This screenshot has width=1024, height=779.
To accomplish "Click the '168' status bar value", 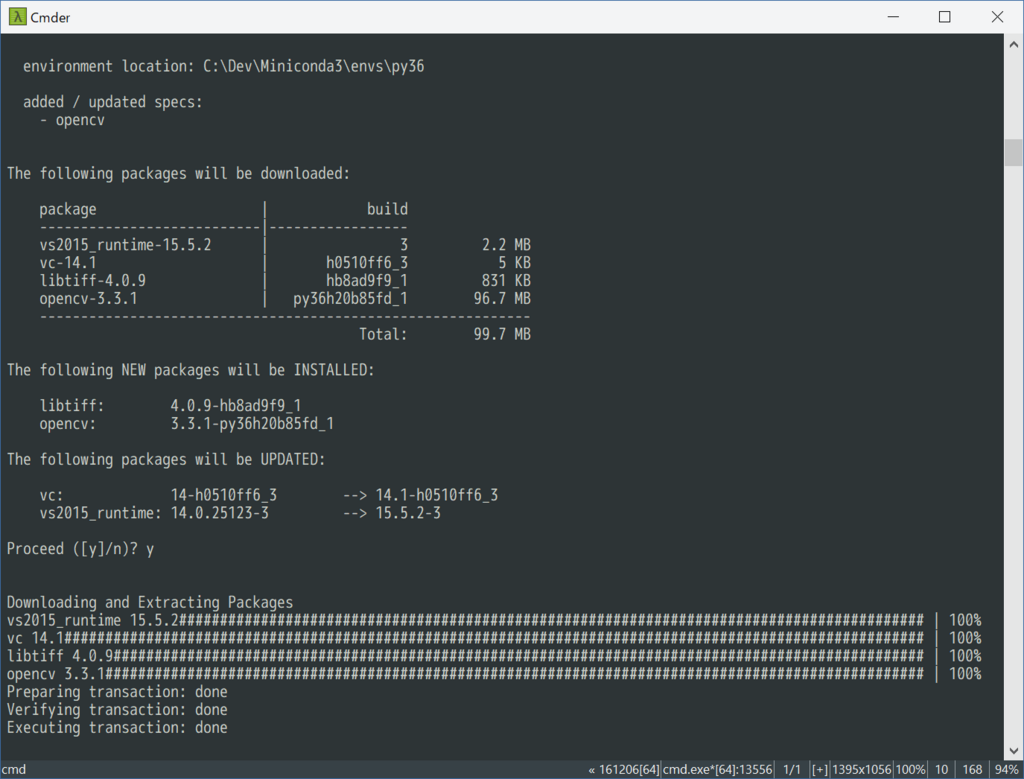I will pyautogui.click(x=972, y=769).
